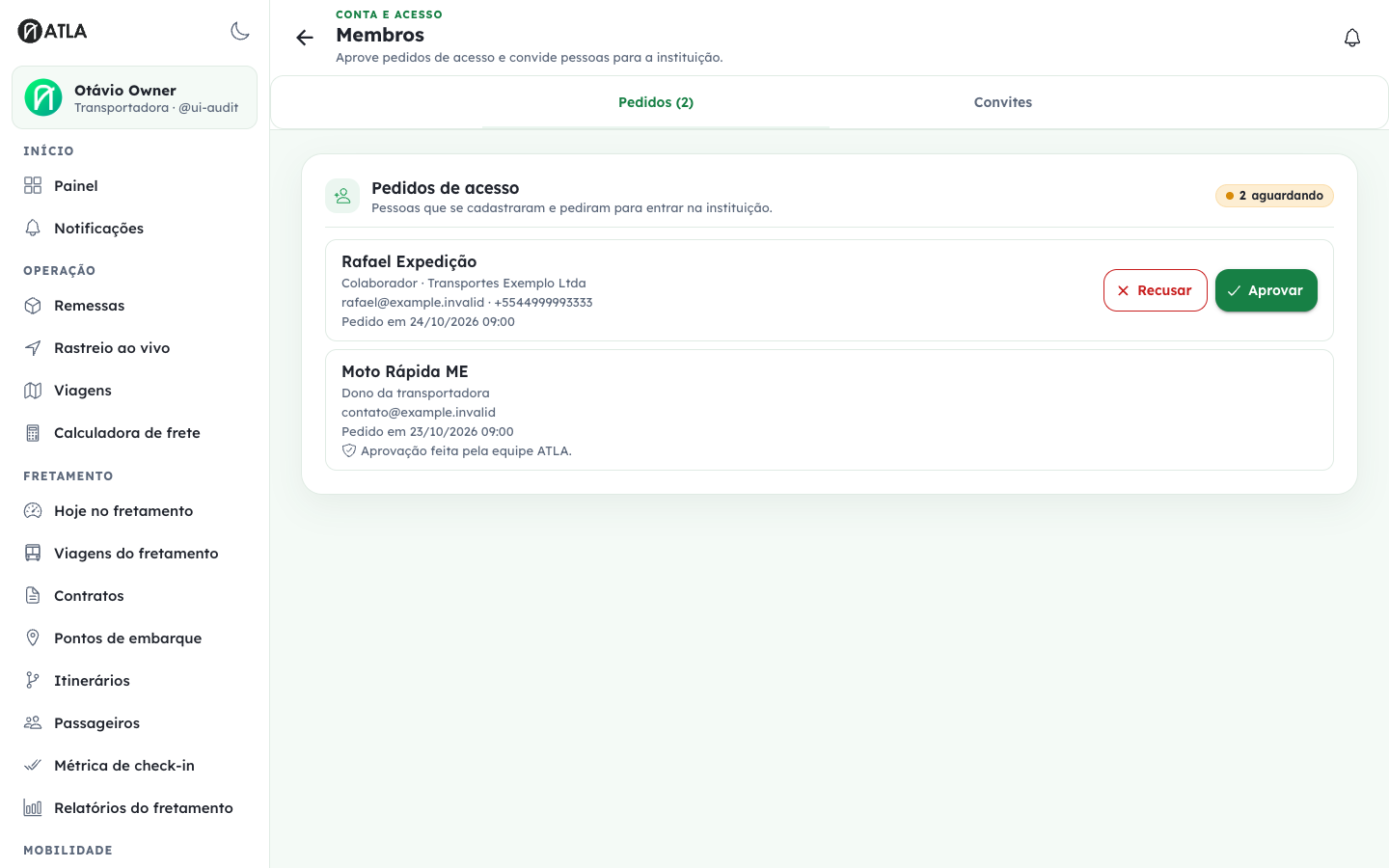Image resolution: width=1389 pixels, height=868 pixels.
Task: Approve Rafael Expedição's request
Action: [1266, 290]
